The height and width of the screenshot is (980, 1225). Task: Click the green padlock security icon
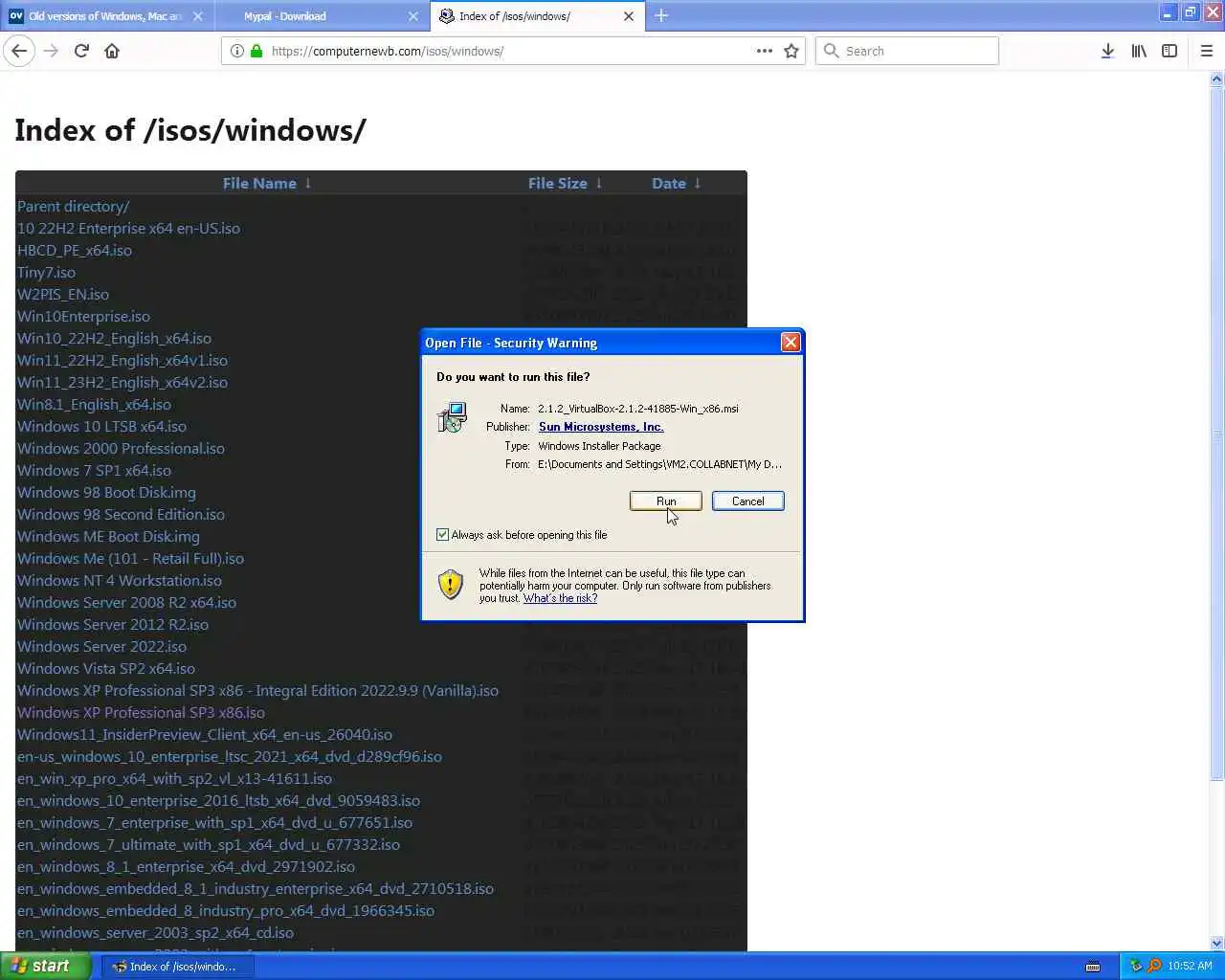point(256,51)
